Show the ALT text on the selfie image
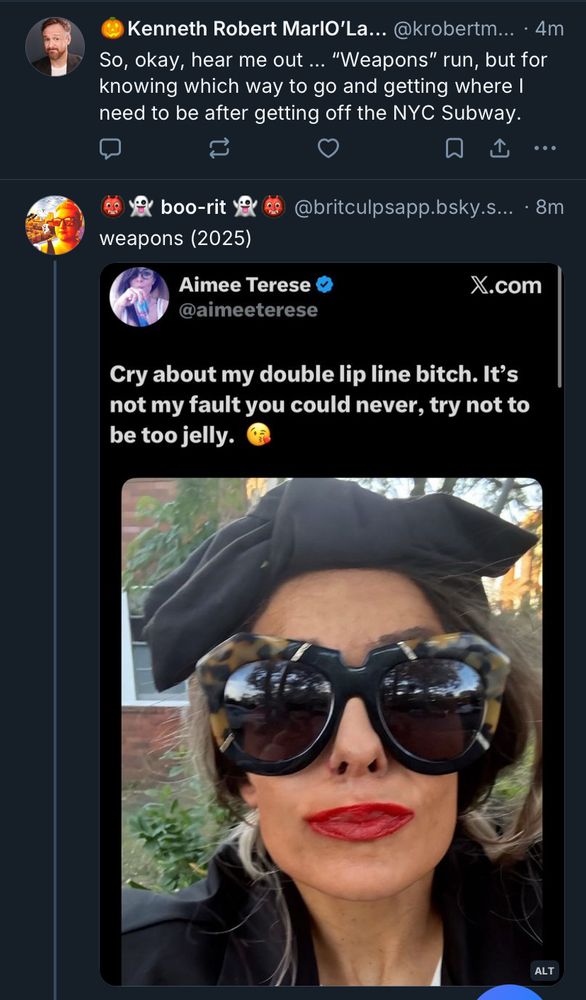 click(543, 970)
